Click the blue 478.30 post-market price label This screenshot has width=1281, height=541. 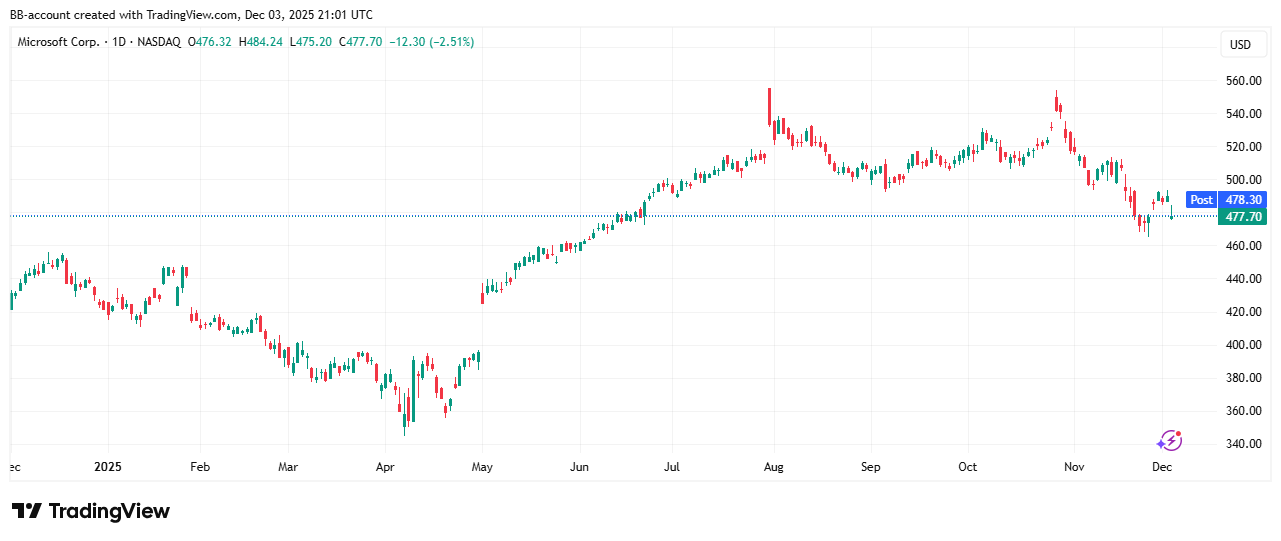tap(1241, 200)
